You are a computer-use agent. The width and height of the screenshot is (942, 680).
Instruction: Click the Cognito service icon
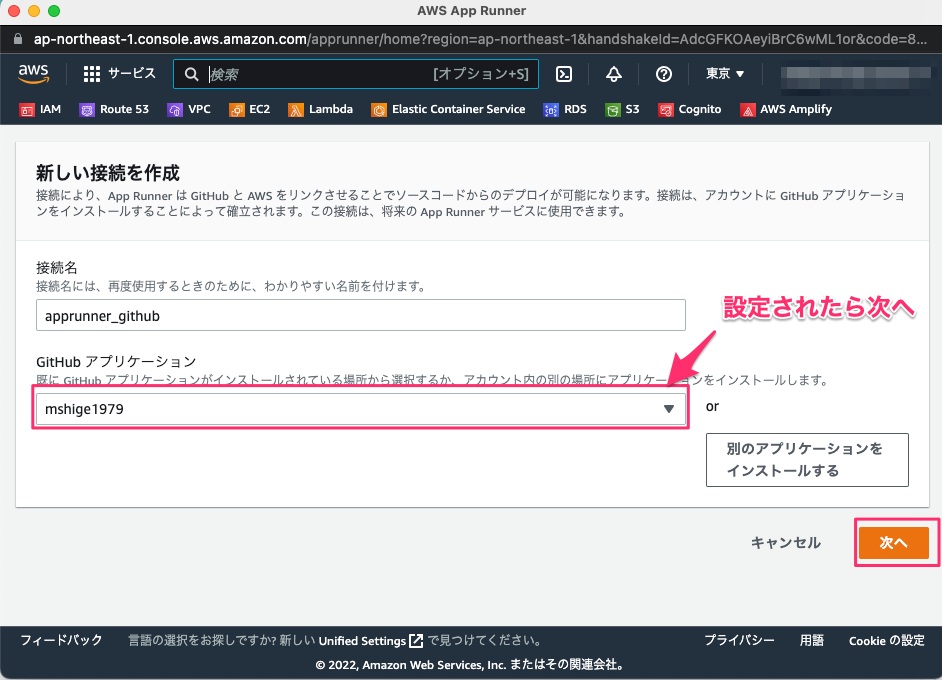(666, 110)
